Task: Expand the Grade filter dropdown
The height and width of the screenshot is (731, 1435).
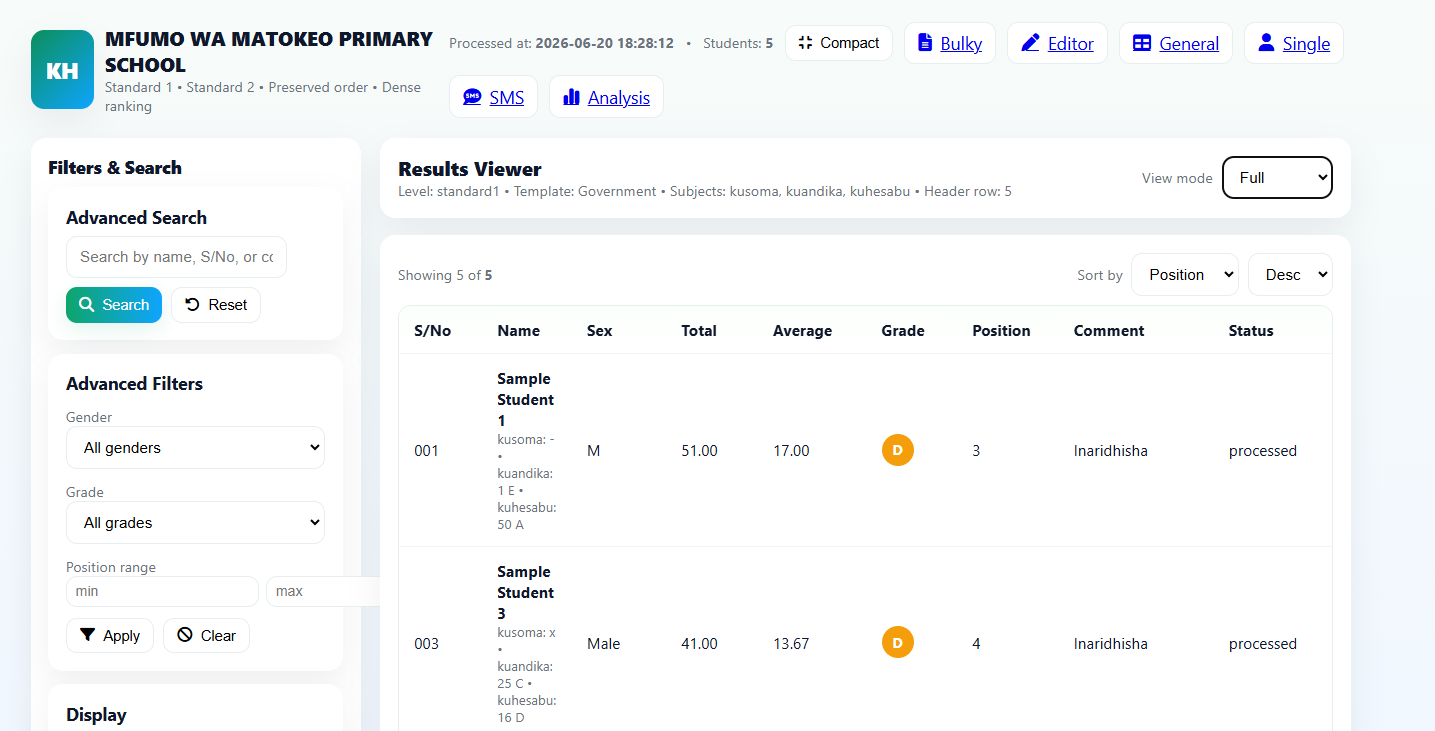Action: click(195, 523)
